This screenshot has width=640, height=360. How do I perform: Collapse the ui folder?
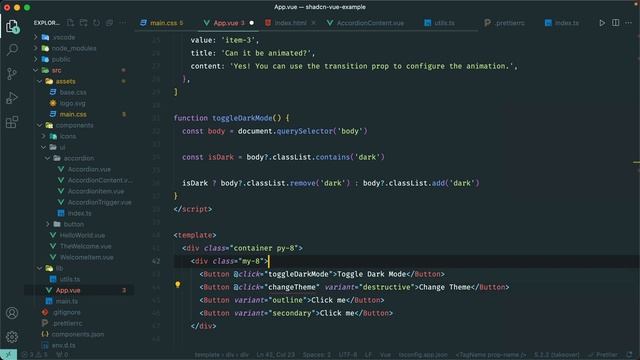point(62,147)
